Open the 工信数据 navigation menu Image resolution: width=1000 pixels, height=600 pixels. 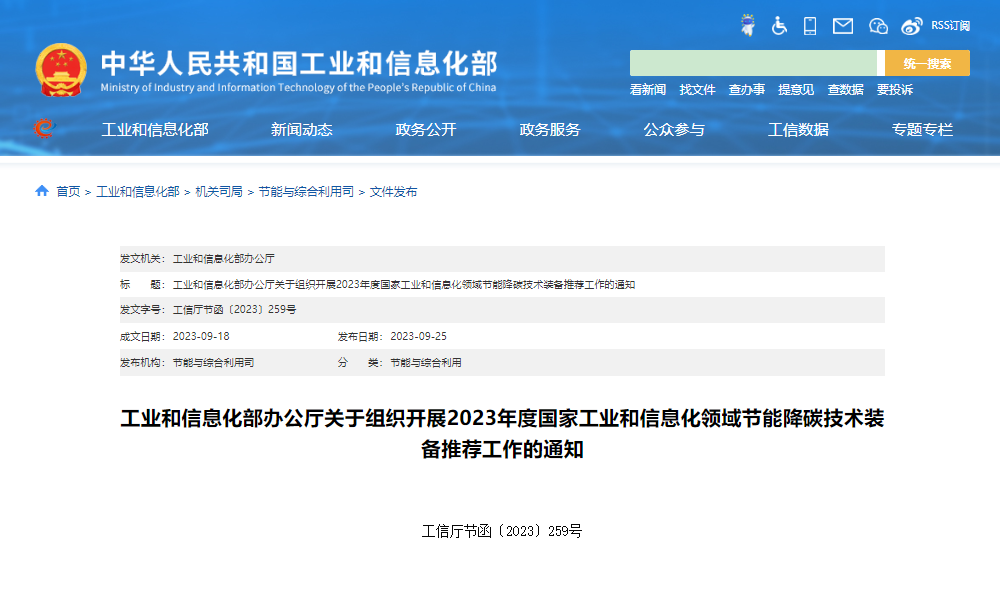[798, 130]
